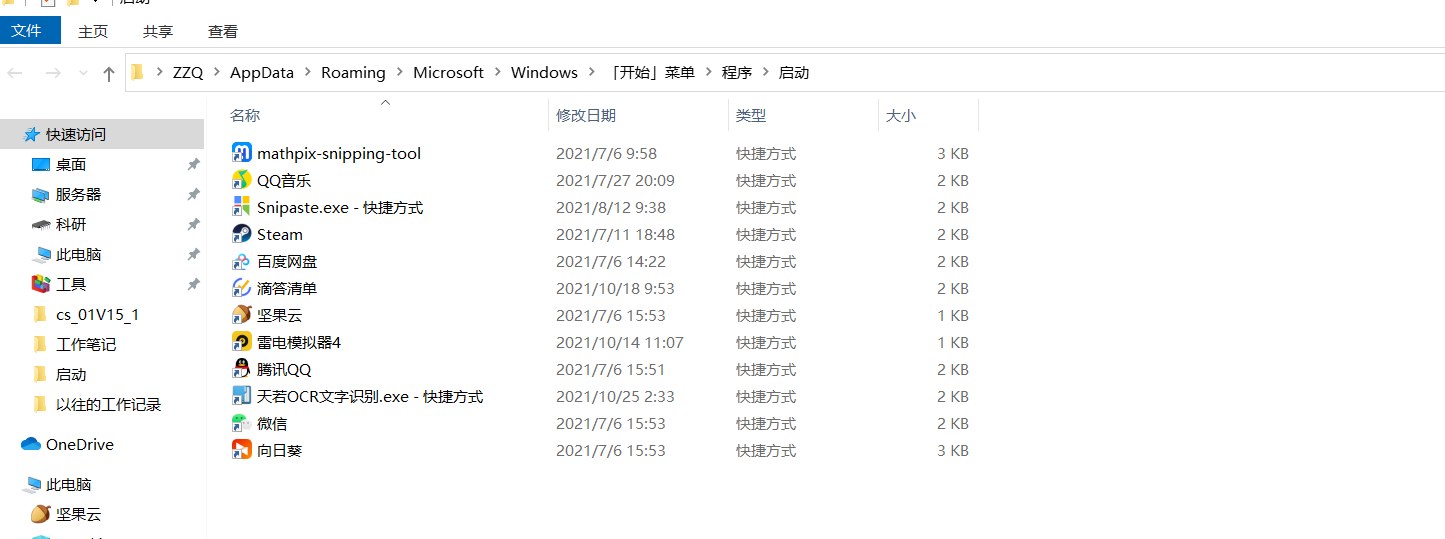This screenshot has height=539, width=1445.
Task: Select the 向日葵 shortcut icon
Action: click(x=241, y=450)
